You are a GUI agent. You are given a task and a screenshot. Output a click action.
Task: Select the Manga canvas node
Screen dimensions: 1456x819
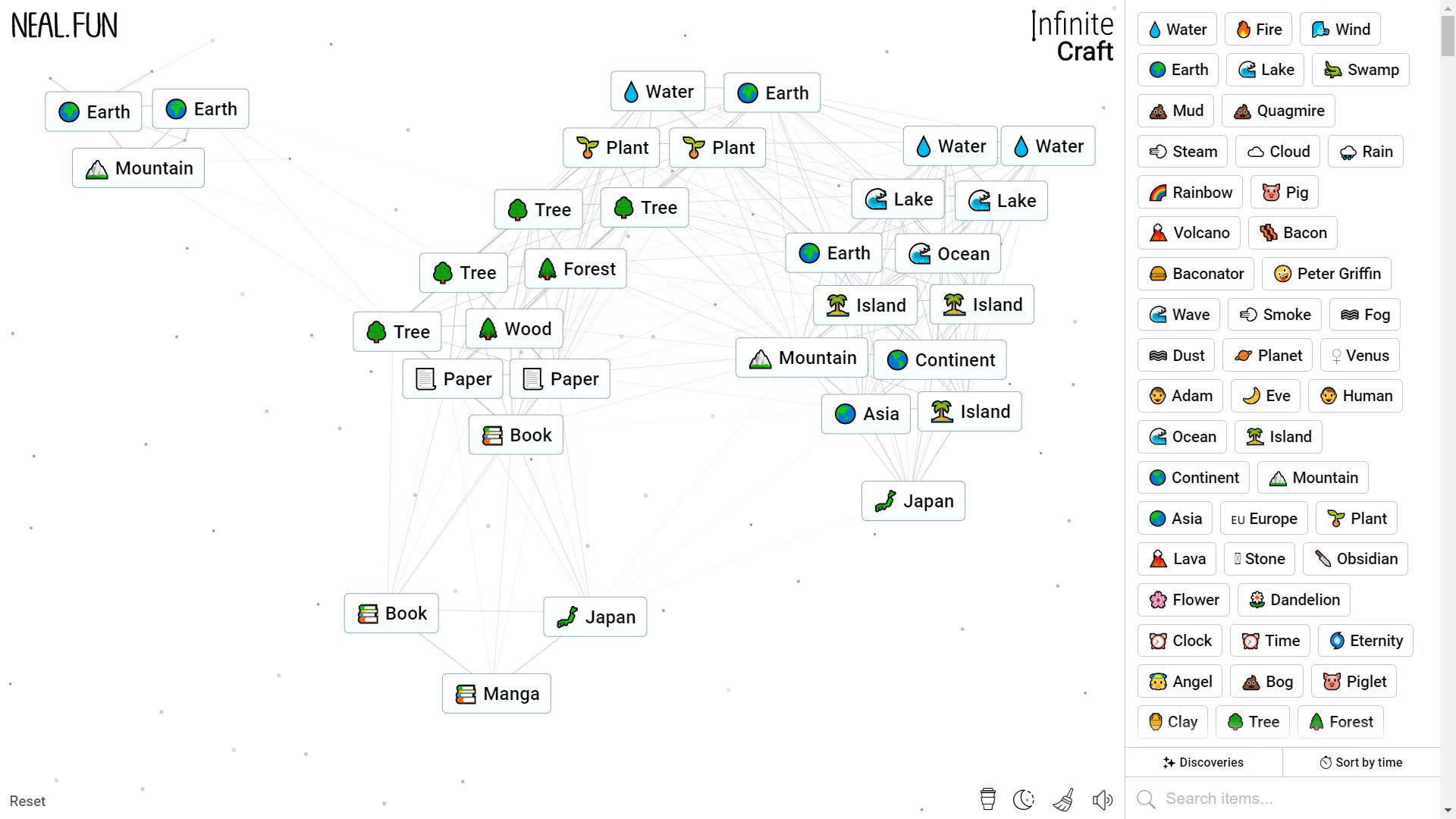point(498,693)
